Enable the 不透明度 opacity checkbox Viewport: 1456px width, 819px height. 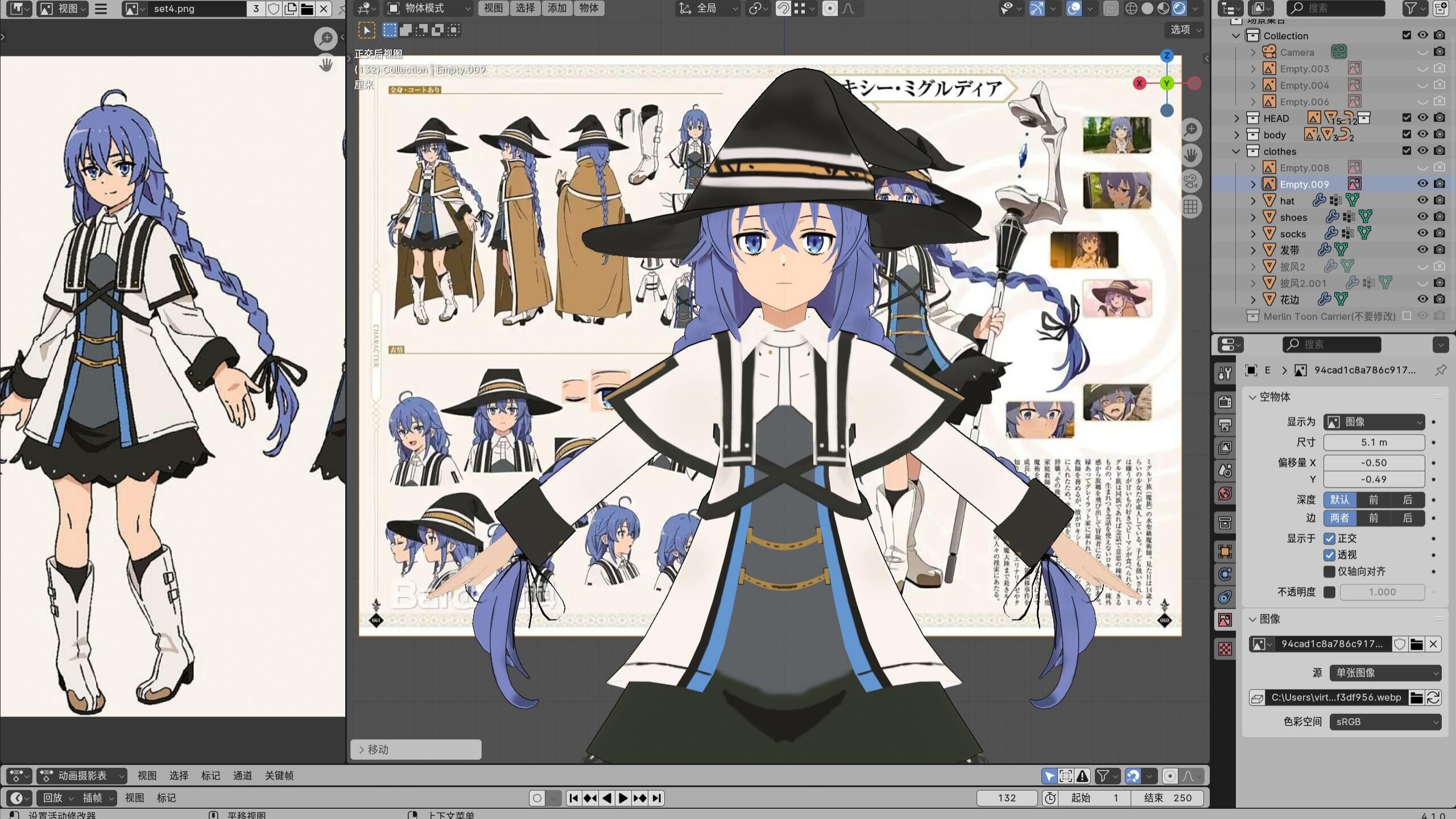pyautogui.click(x=1329, y=592)
